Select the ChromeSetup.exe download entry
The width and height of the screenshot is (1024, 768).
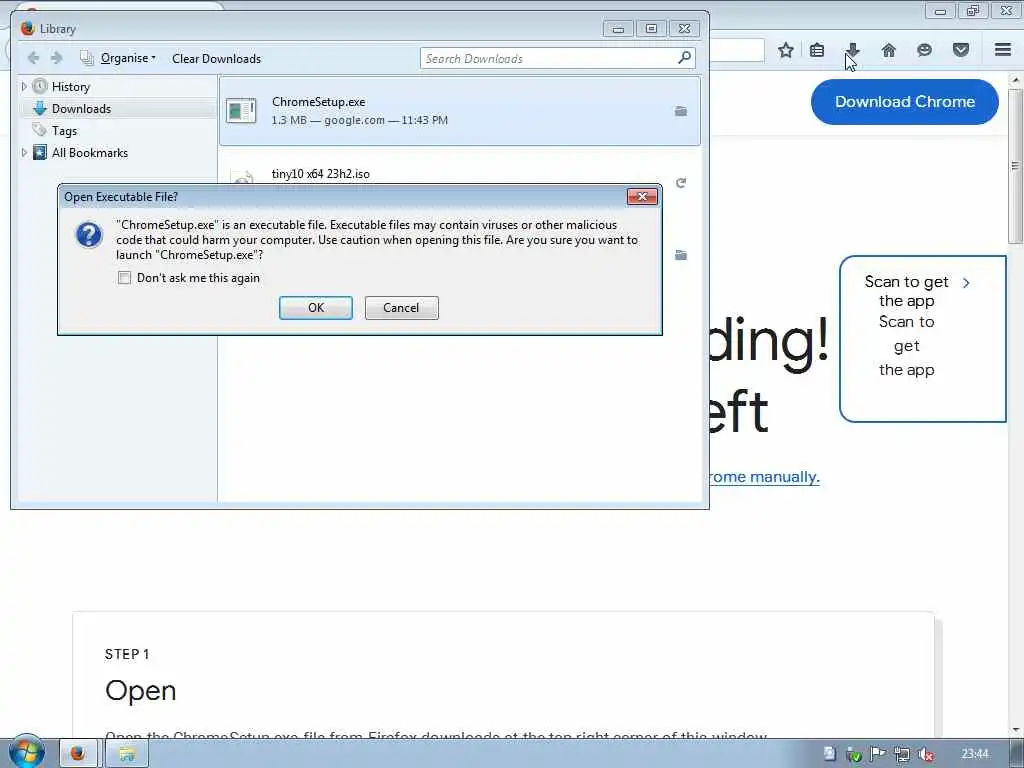coord(460,111)
